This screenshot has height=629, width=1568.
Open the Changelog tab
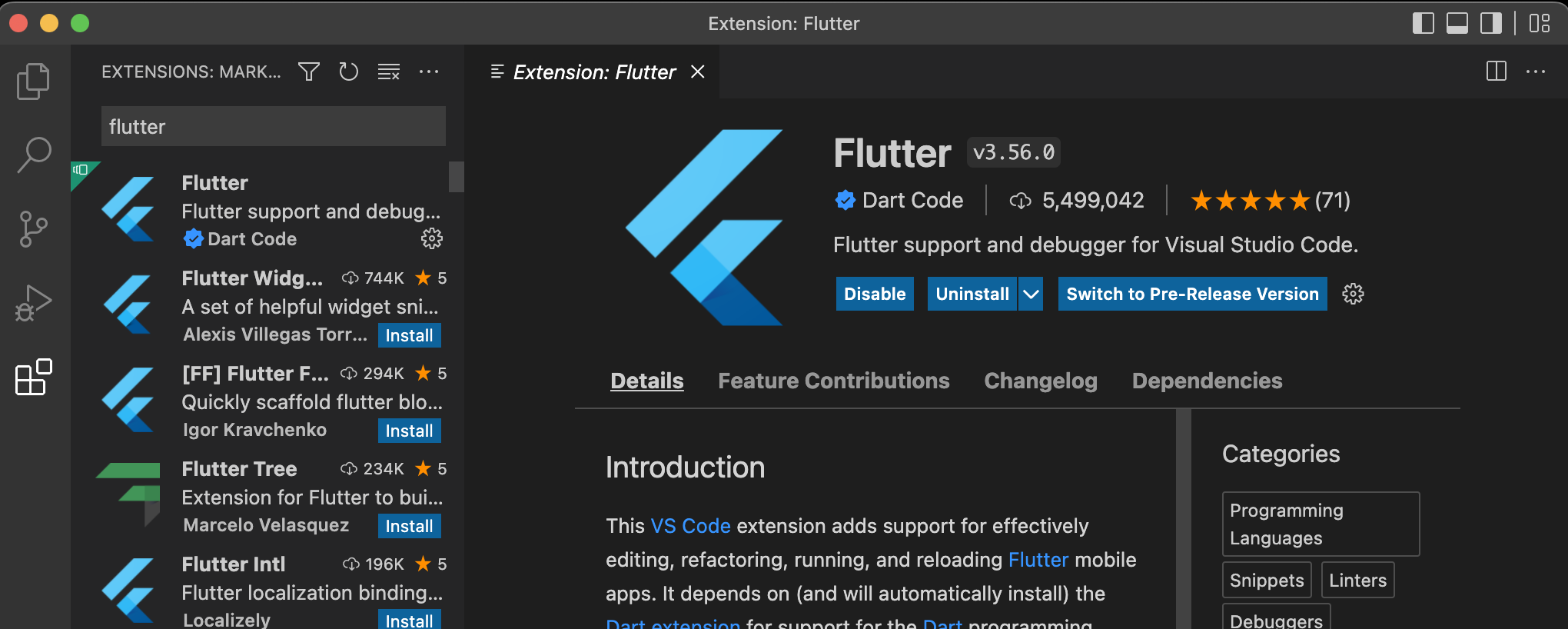pyautogui.click(x=1040, y=381)
